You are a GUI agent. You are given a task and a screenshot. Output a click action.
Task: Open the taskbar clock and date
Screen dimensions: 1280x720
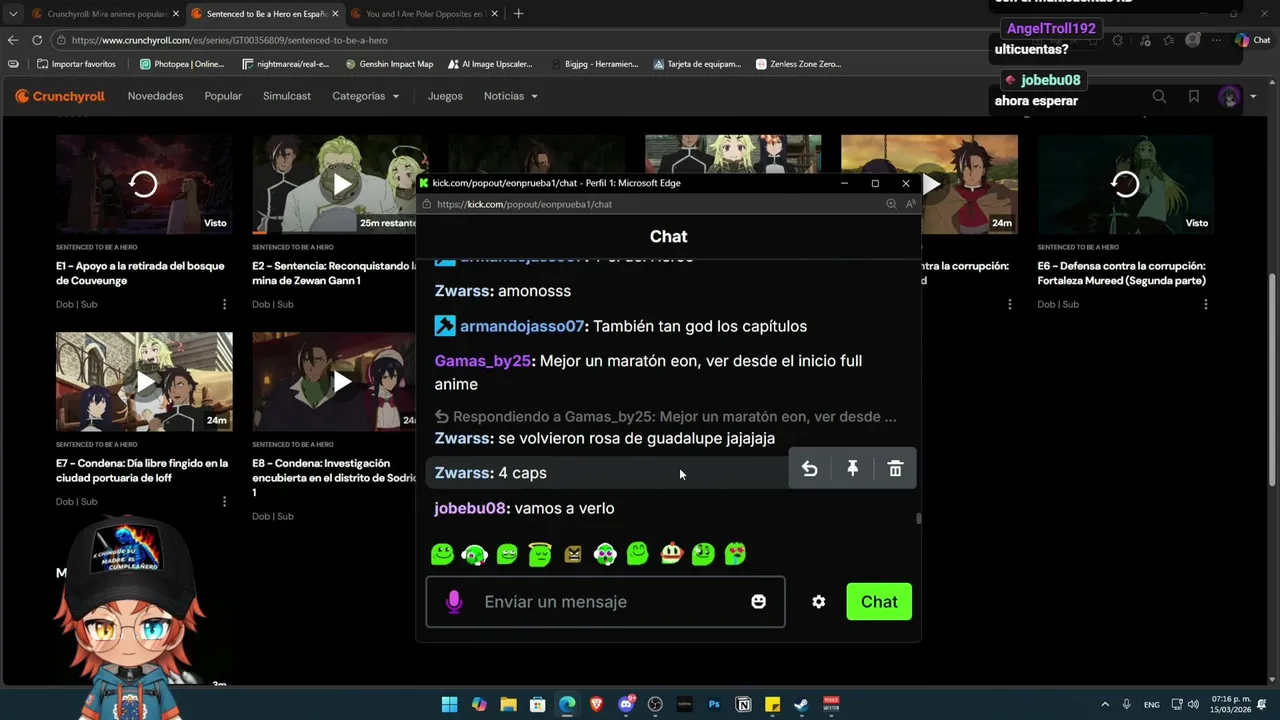tap(1231, 704)
